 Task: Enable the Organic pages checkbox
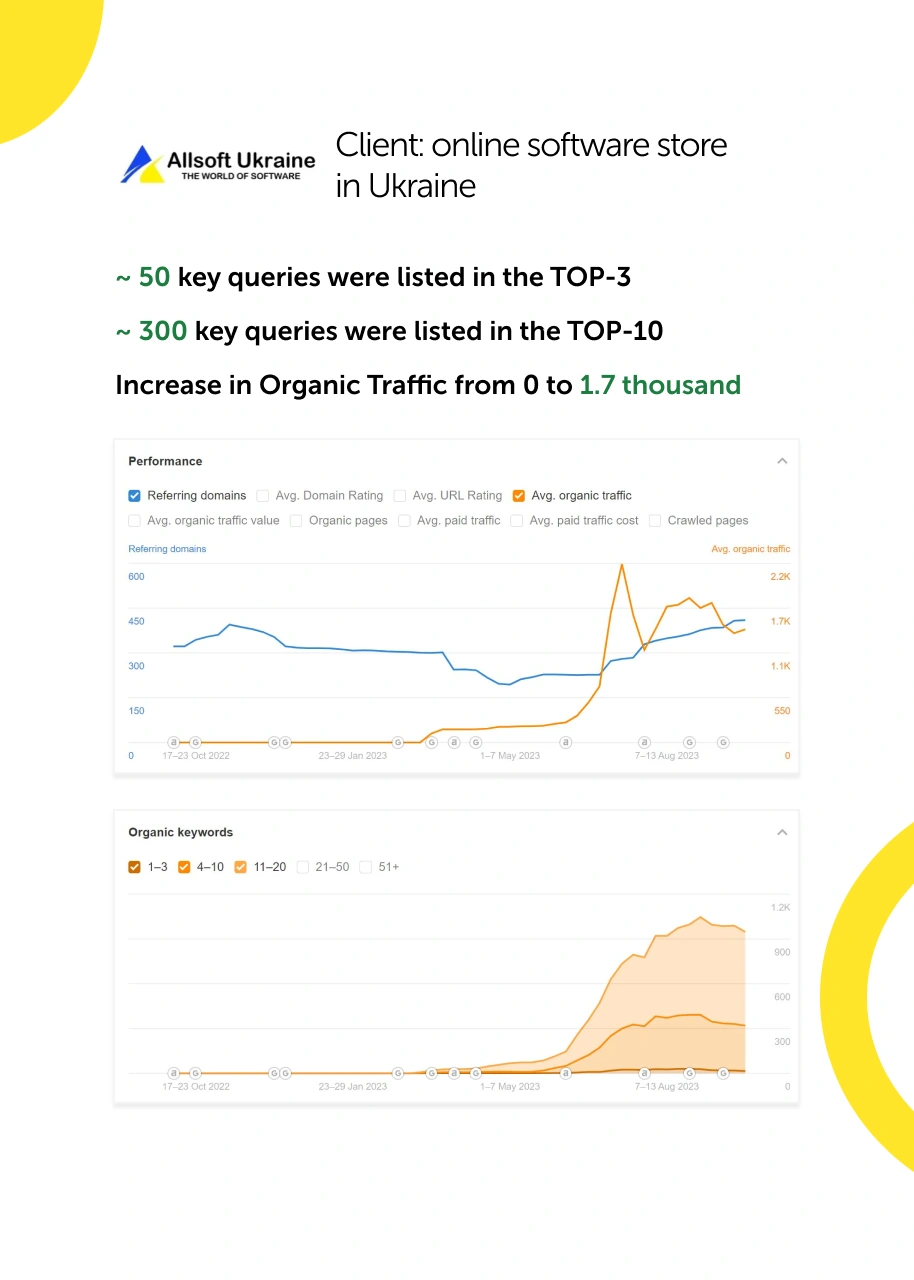click(297, 520)
